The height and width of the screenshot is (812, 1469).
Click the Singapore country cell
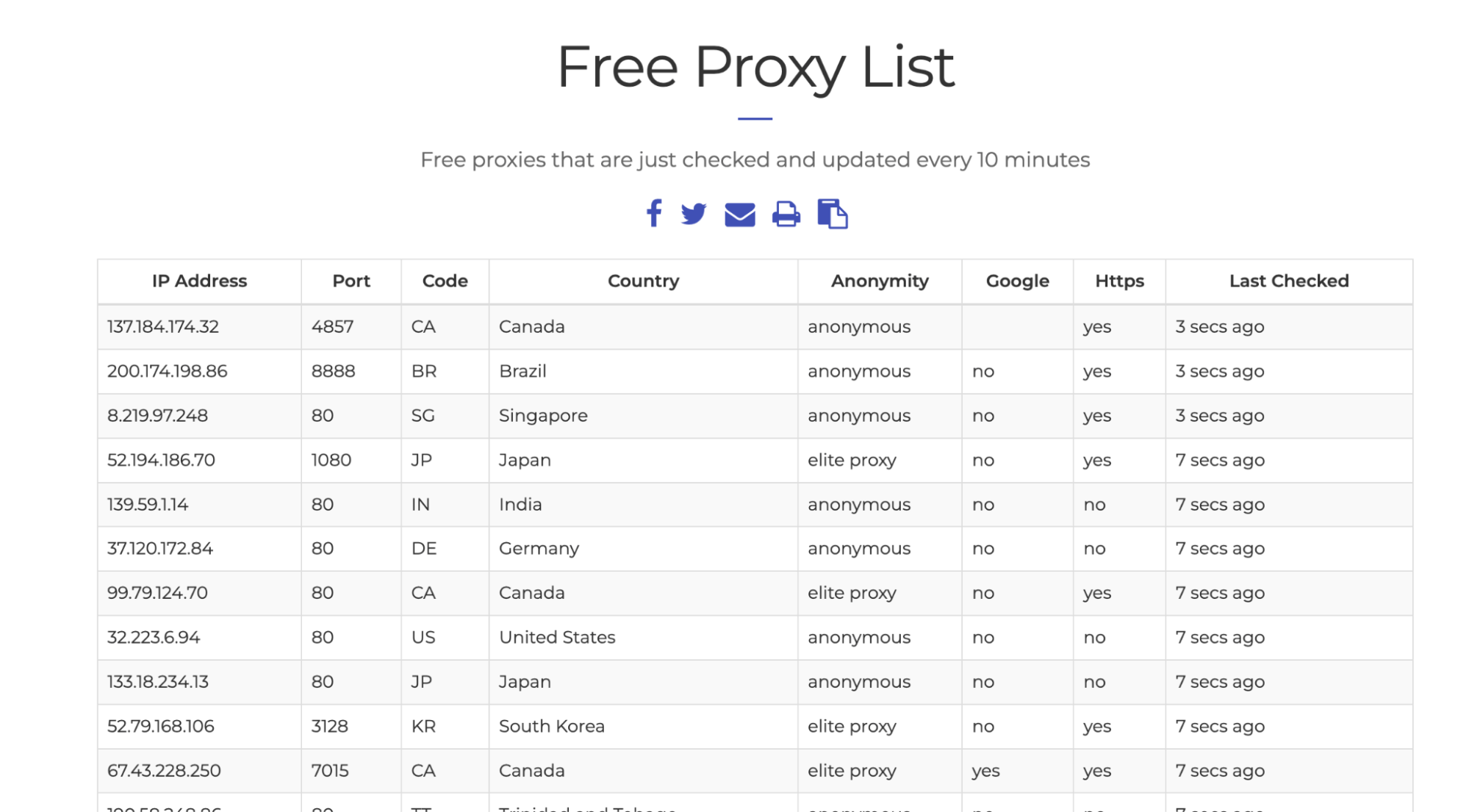(x=543, y=416)
